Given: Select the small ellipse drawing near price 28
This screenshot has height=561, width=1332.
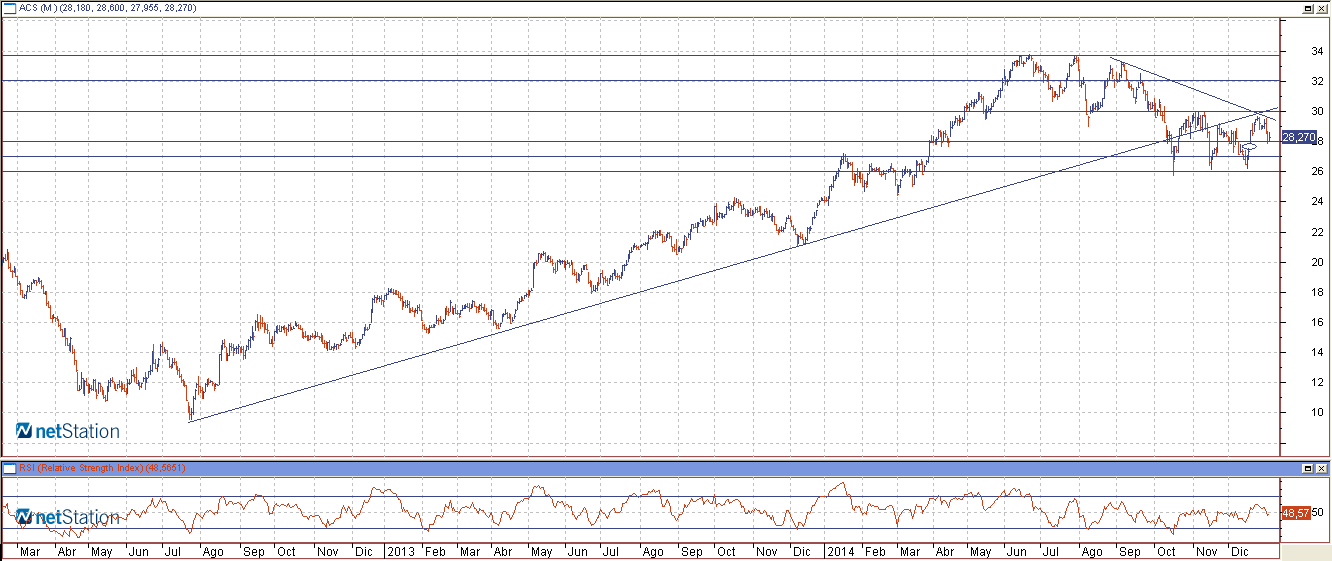Looking at the screenshot, I should (x=1248, y=148).
